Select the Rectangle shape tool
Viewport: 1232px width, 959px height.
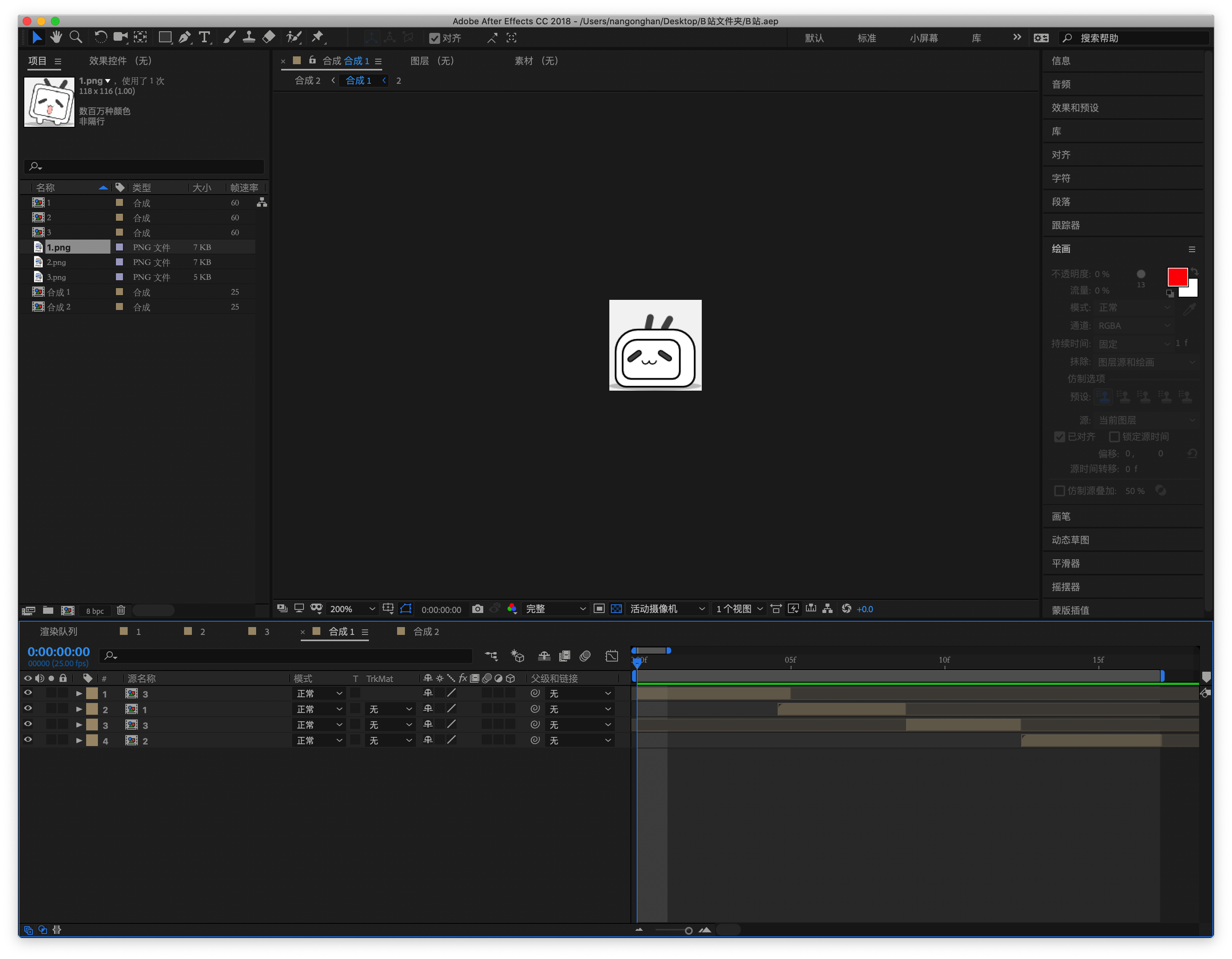165,37
